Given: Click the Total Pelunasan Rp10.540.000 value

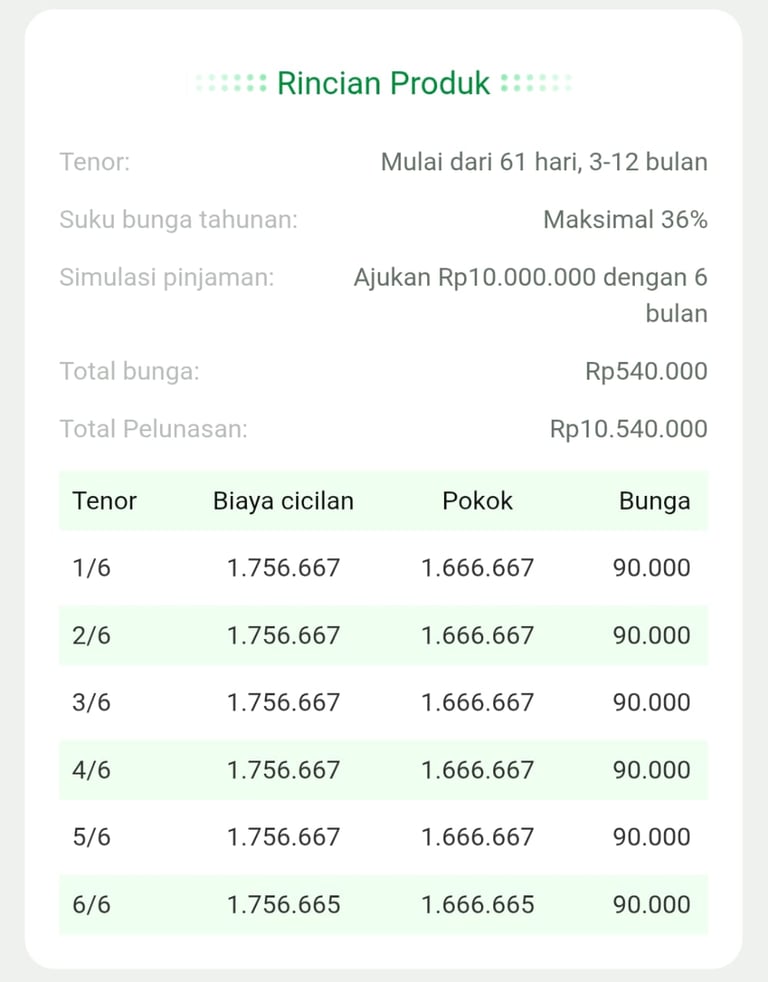Looking at the screenshot, I should tap(628, 430).
